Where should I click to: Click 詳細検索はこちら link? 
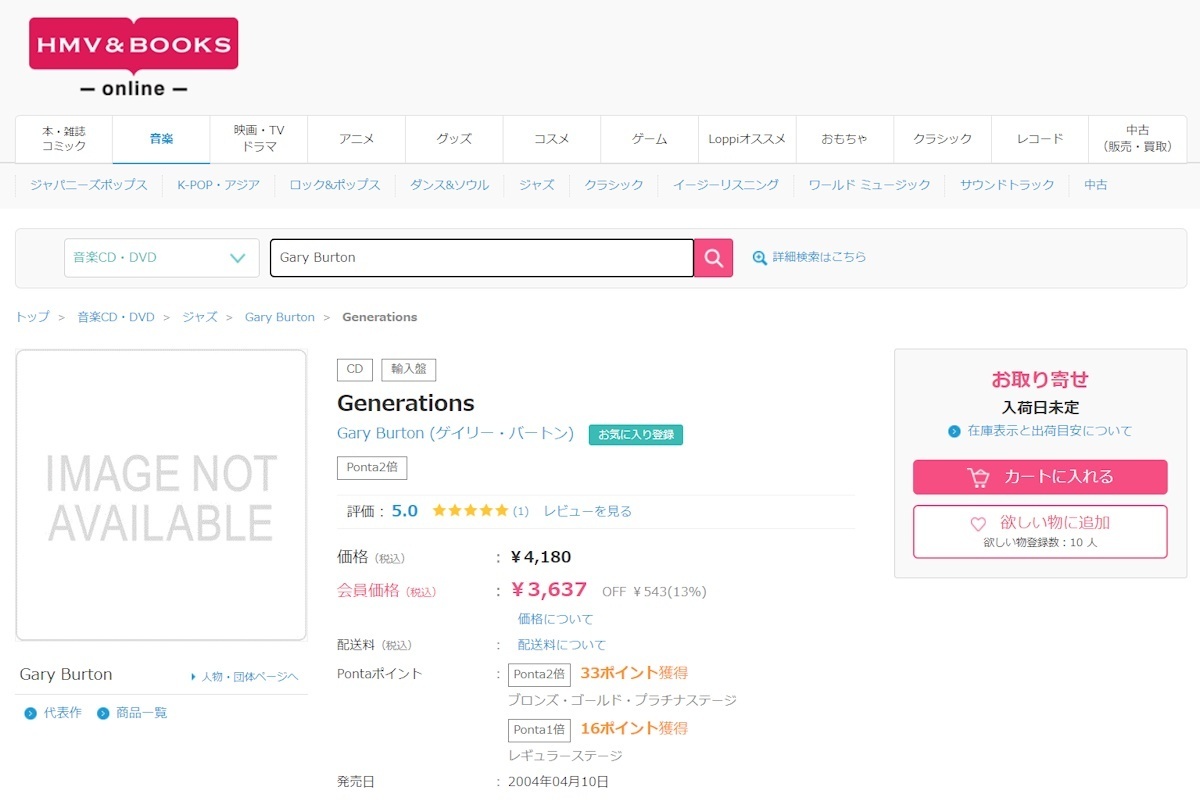pos(819,258)
